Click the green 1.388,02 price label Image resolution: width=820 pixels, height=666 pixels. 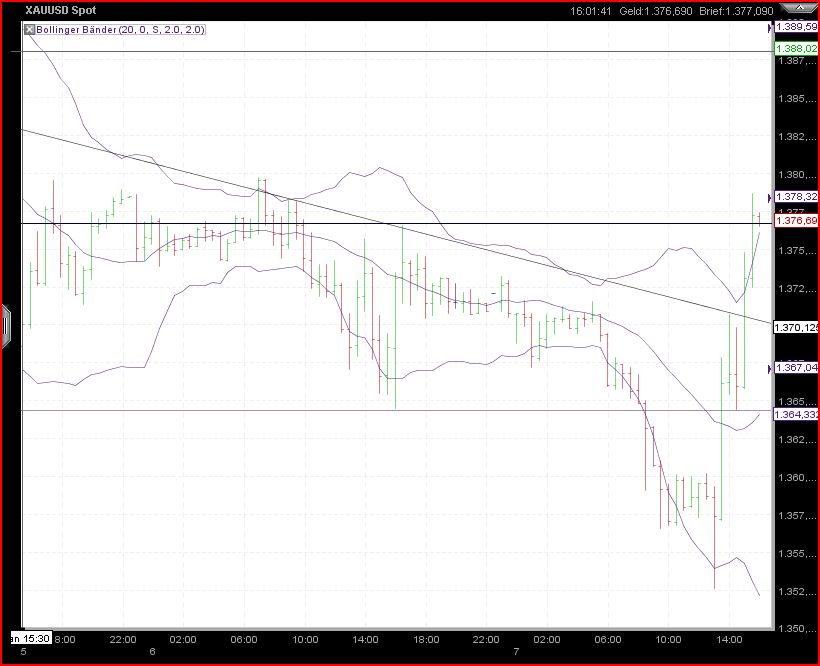click(x=795, y=46)
